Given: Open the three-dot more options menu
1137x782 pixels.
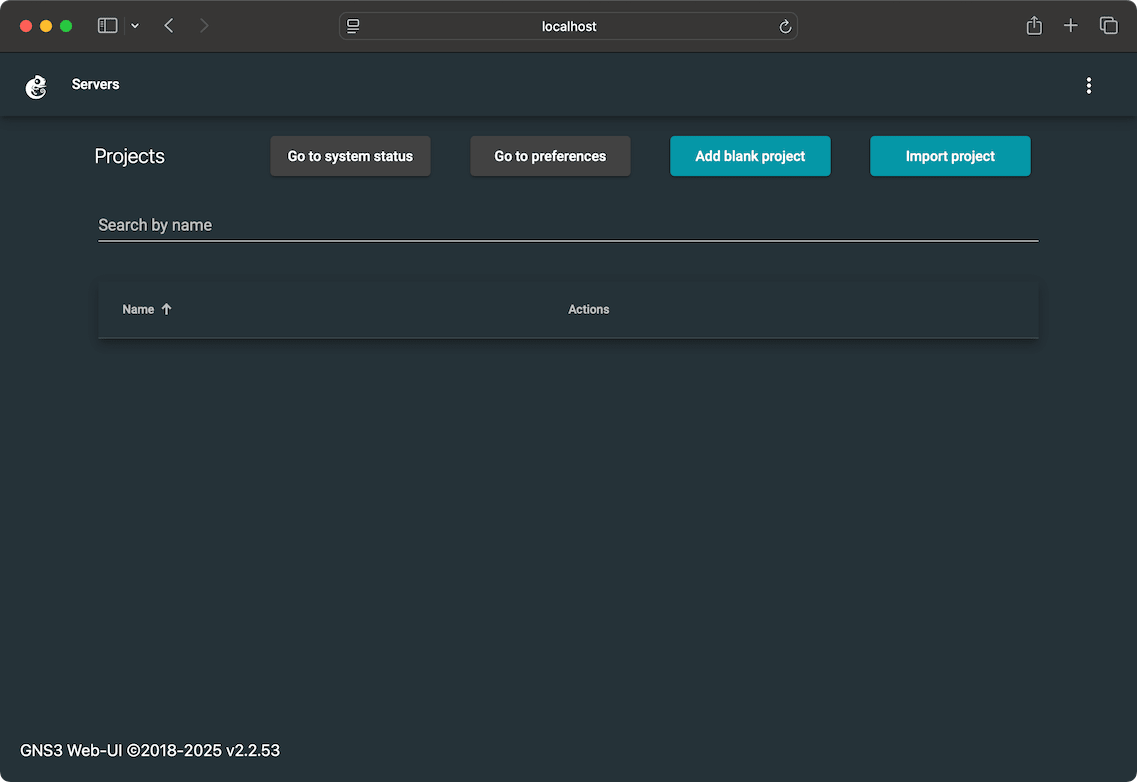Looking at the screenshot, I should coord(1088,86).
